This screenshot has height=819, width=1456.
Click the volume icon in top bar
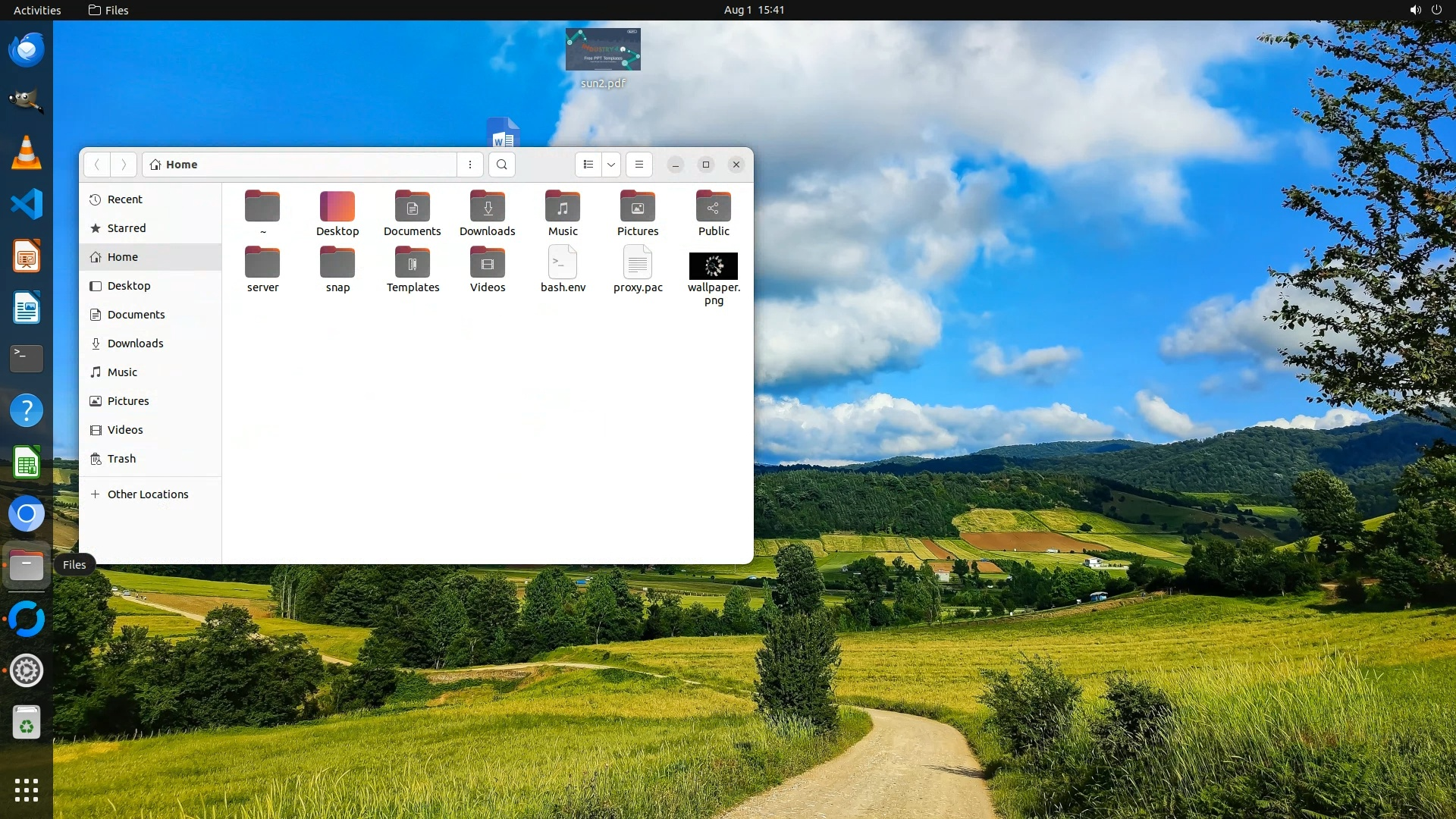(x=1415, y=10)
